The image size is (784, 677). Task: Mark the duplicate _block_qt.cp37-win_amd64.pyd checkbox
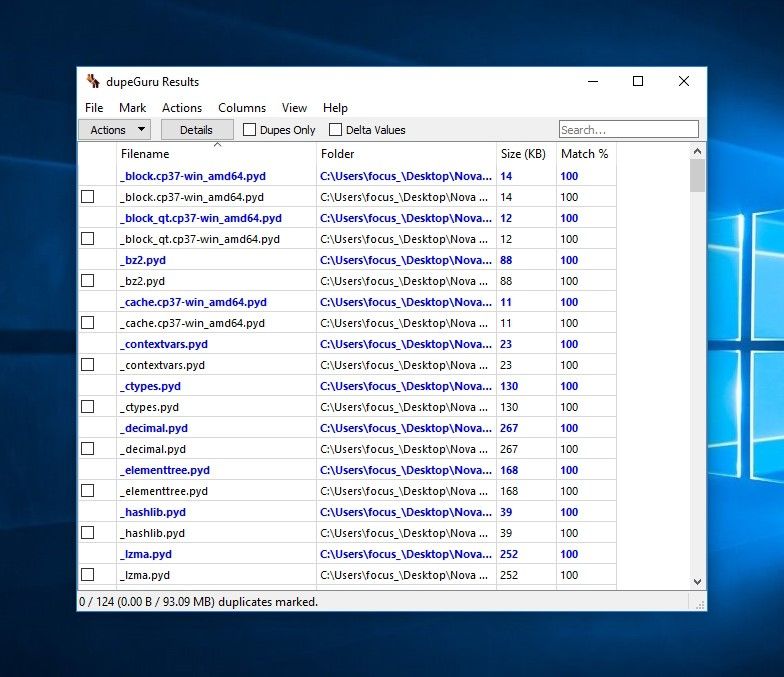pyautogui.click(x=88, y=239)
